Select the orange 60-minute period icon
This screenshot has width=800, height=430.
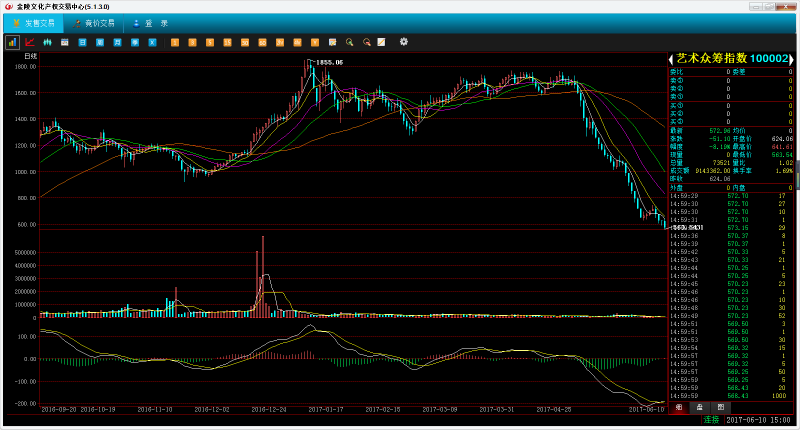coord(262,42)
